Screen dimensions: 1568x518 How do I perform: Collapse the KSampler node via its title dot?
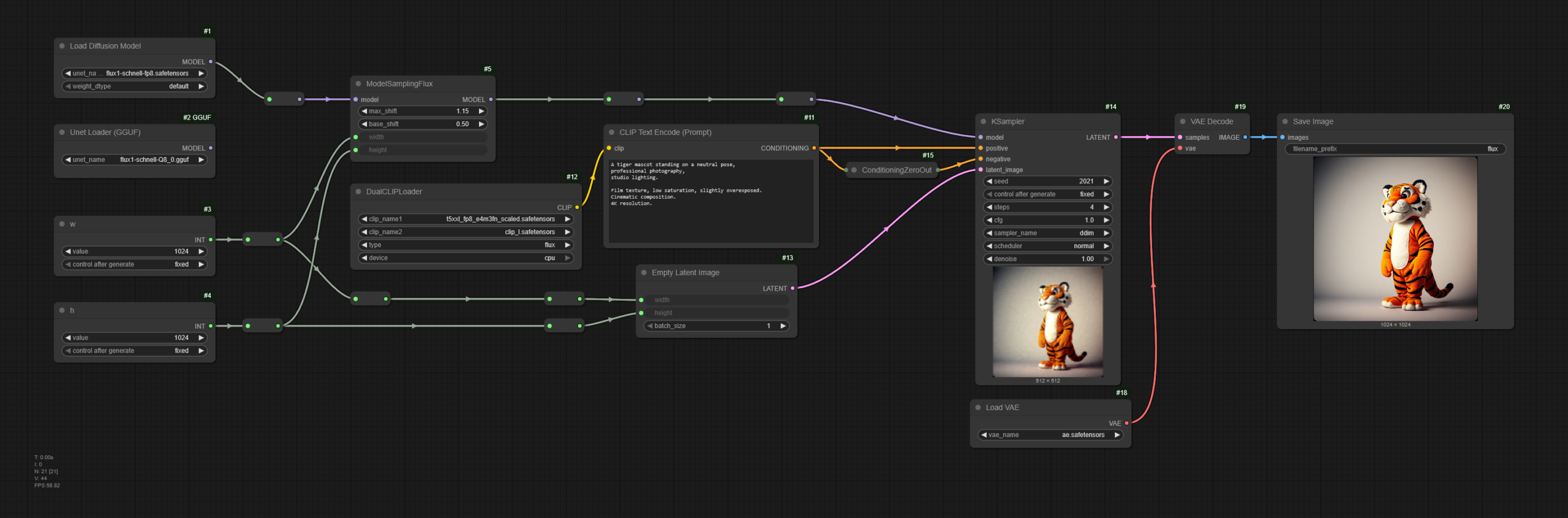[983, 122]
